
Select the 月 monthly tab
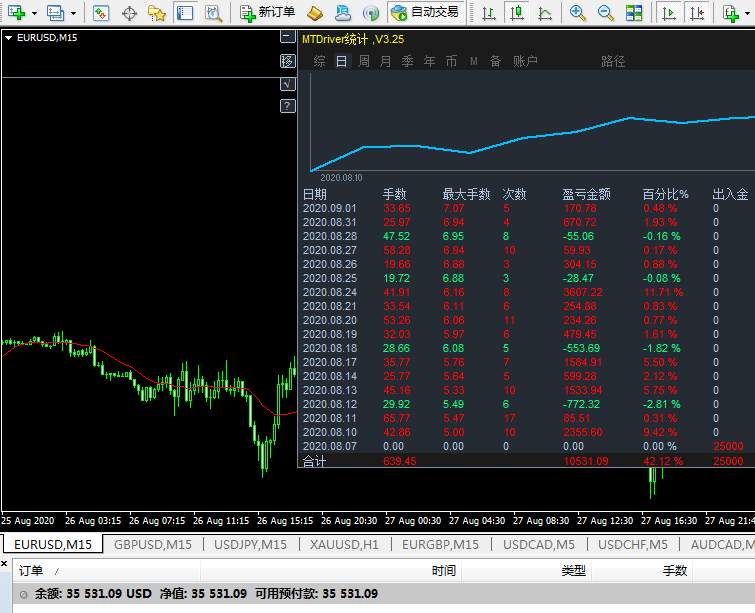pos(386,61)
